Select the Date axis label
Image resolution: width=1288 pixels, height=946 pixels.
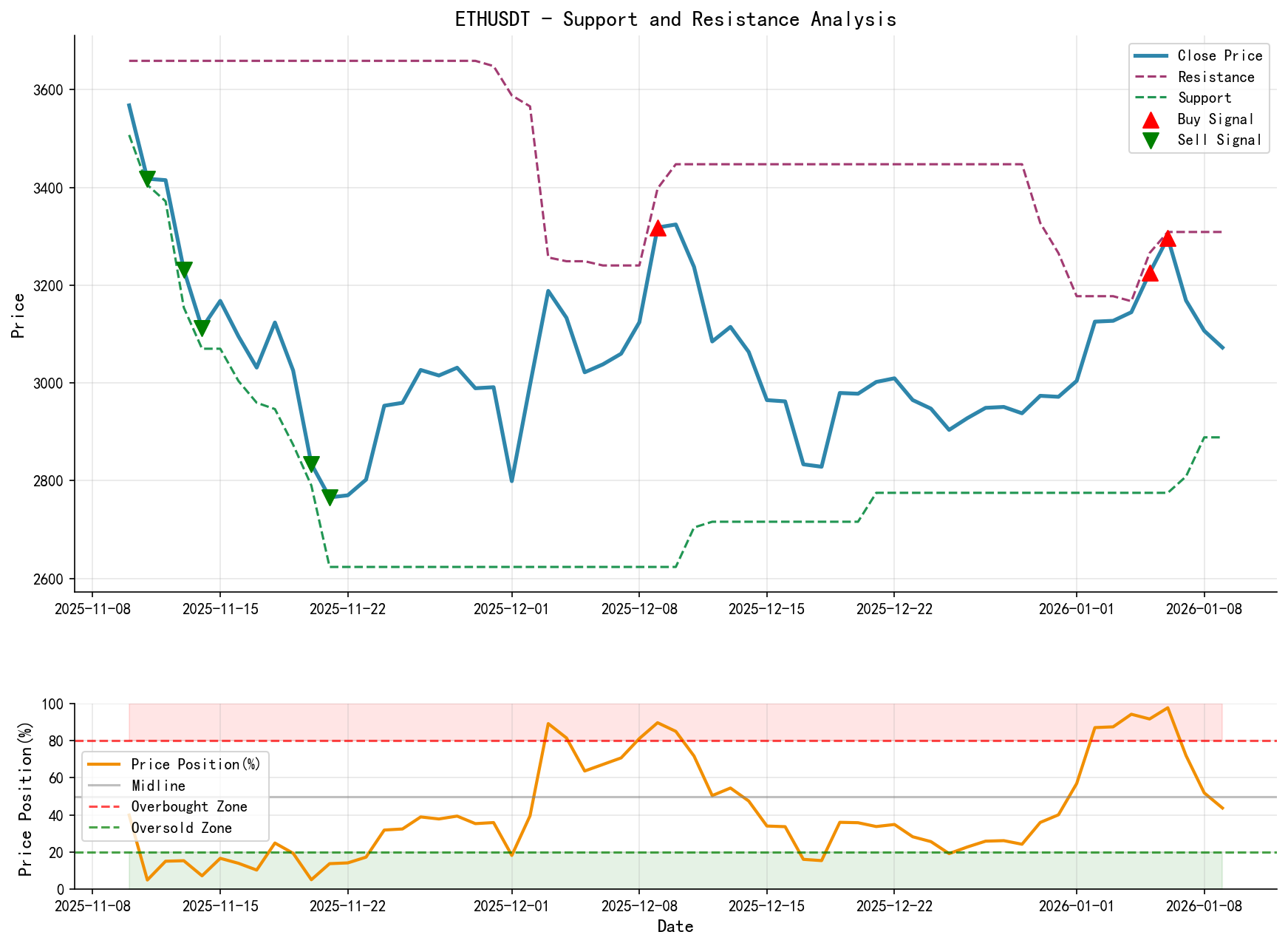click(675, 927)
